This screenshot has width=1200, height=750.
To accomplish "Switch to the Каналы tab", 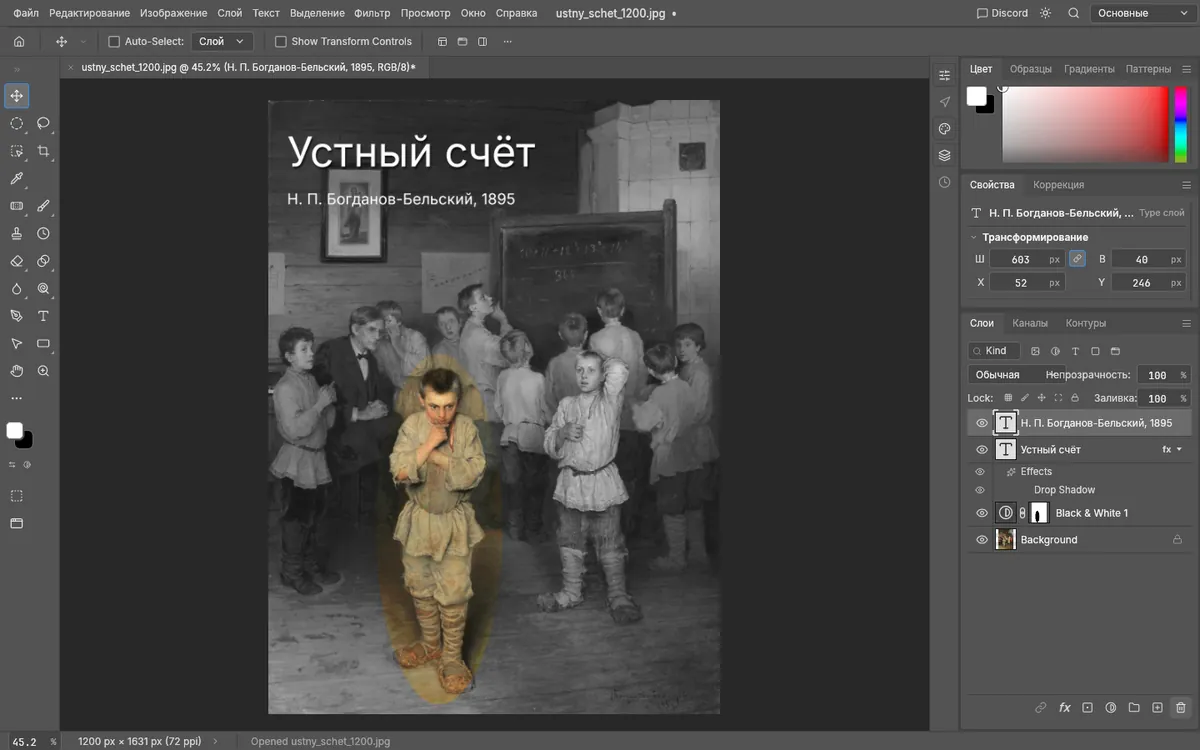I will [1030, 323].
